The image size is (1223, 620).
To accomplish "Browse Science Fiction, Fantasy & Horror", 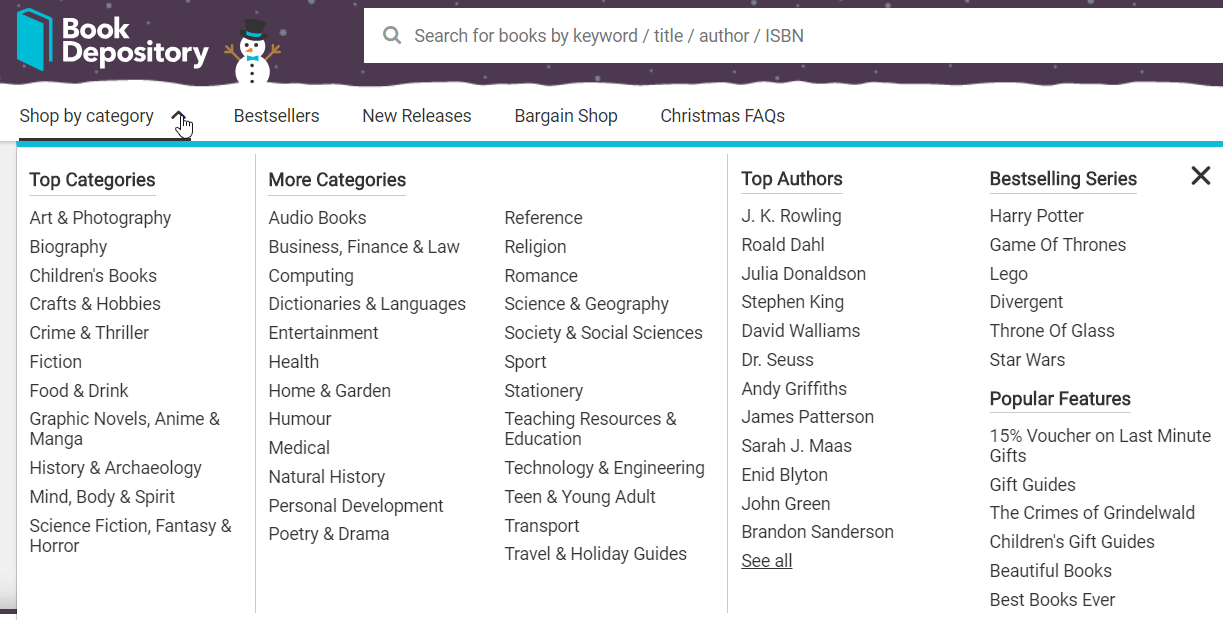I will click(130, 536).
